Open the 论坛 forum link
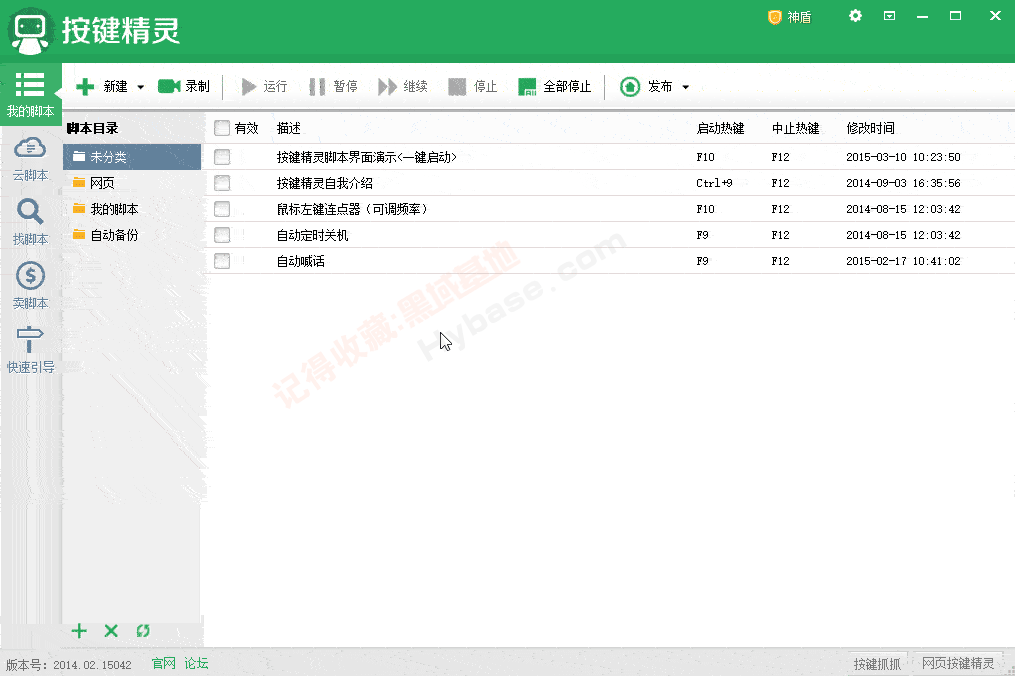 pyautogui.click(x=196, y=663)
